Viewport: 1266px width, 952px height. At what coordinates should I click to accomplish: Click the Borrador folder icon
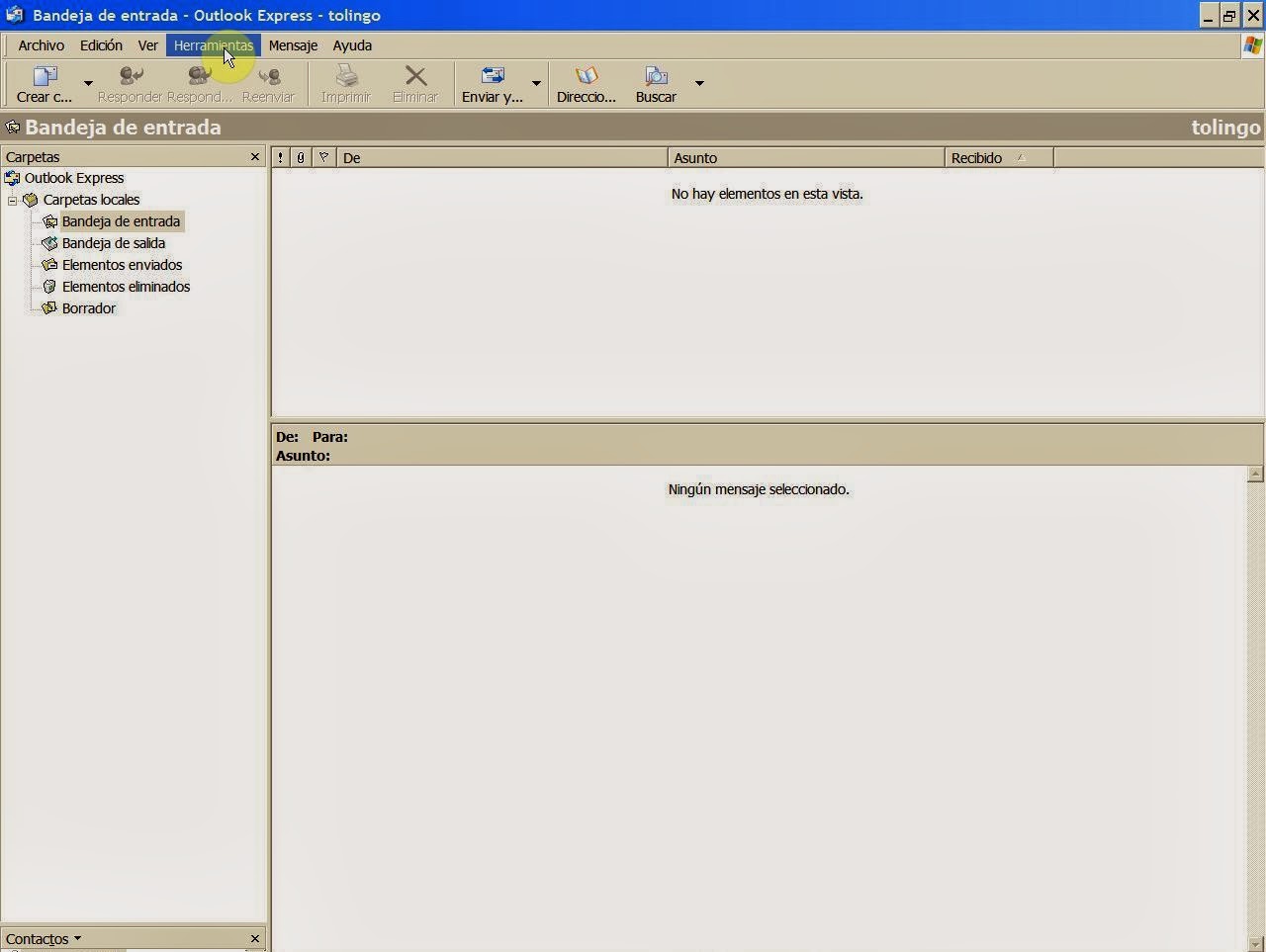point(49,308)
